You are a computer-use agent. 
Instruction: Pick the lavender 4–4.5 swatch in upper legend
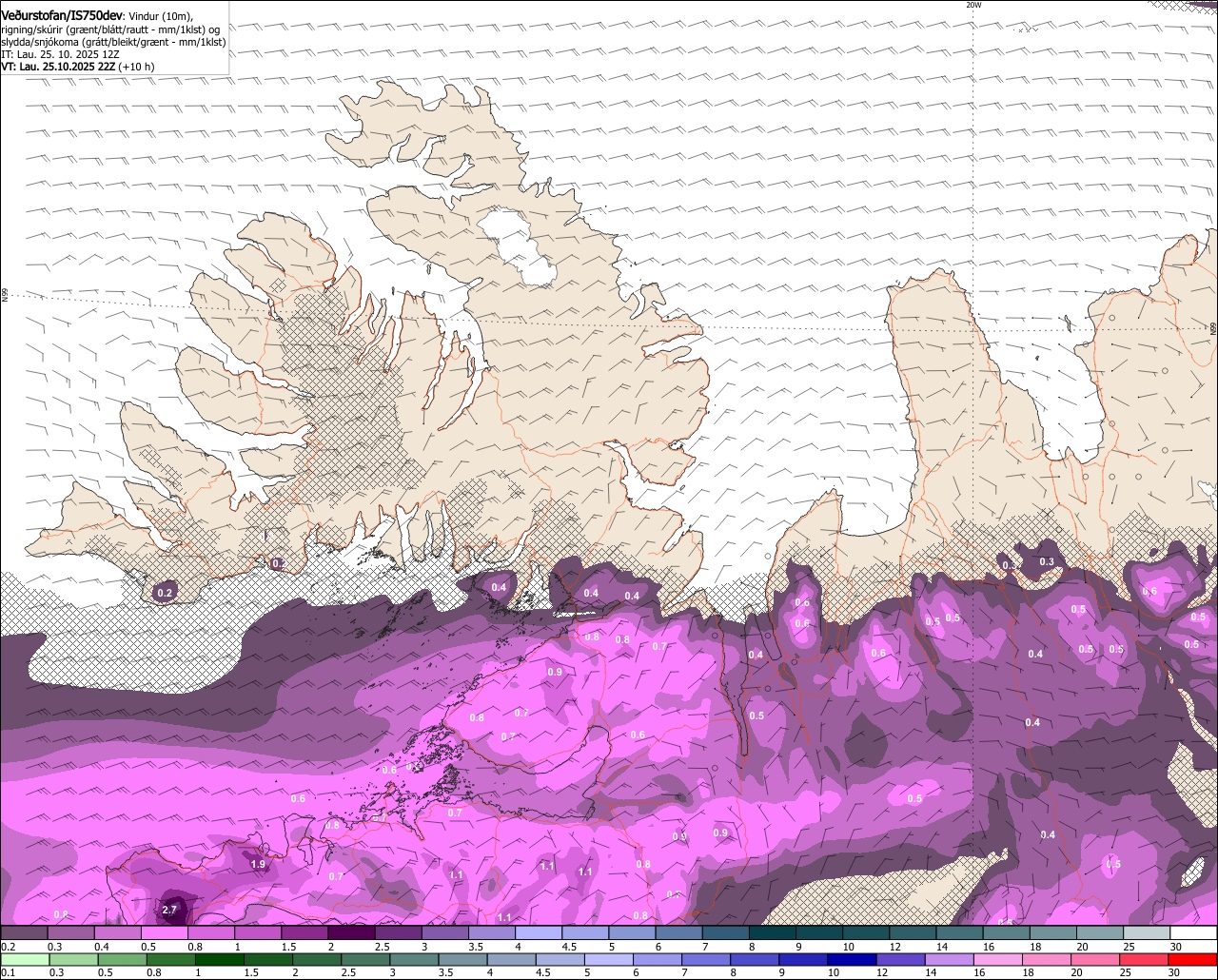[539, 932]
